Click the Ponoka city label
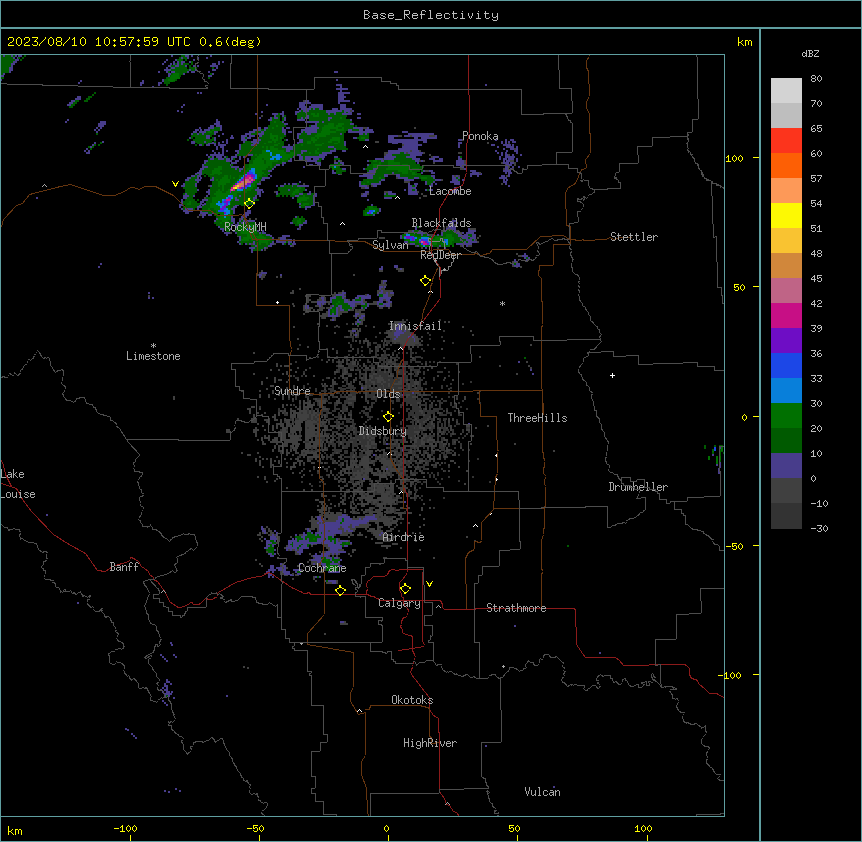Viewport: 862px width, 842px height. click(x=480, y=136)
